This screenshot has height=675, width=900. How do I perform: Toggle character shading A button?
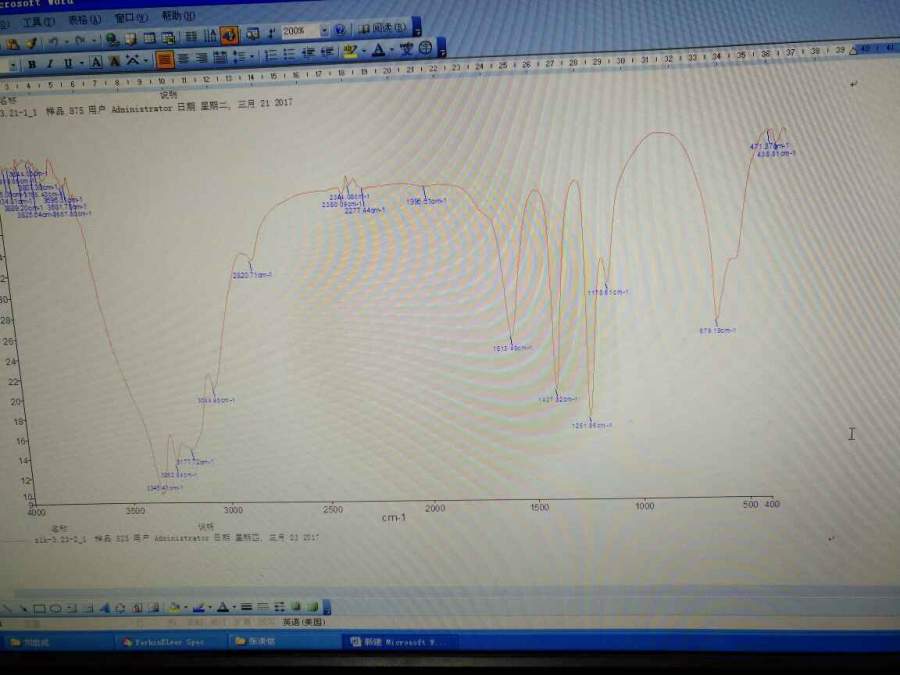coord(115,61)
